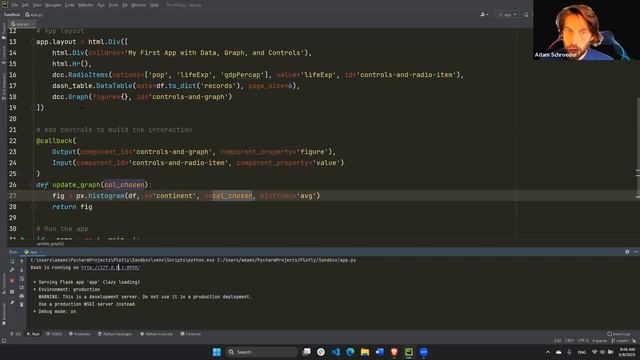Screen dimensions: 640x360
Task: Click the taskbar Search box
Action: click(262, 352)
